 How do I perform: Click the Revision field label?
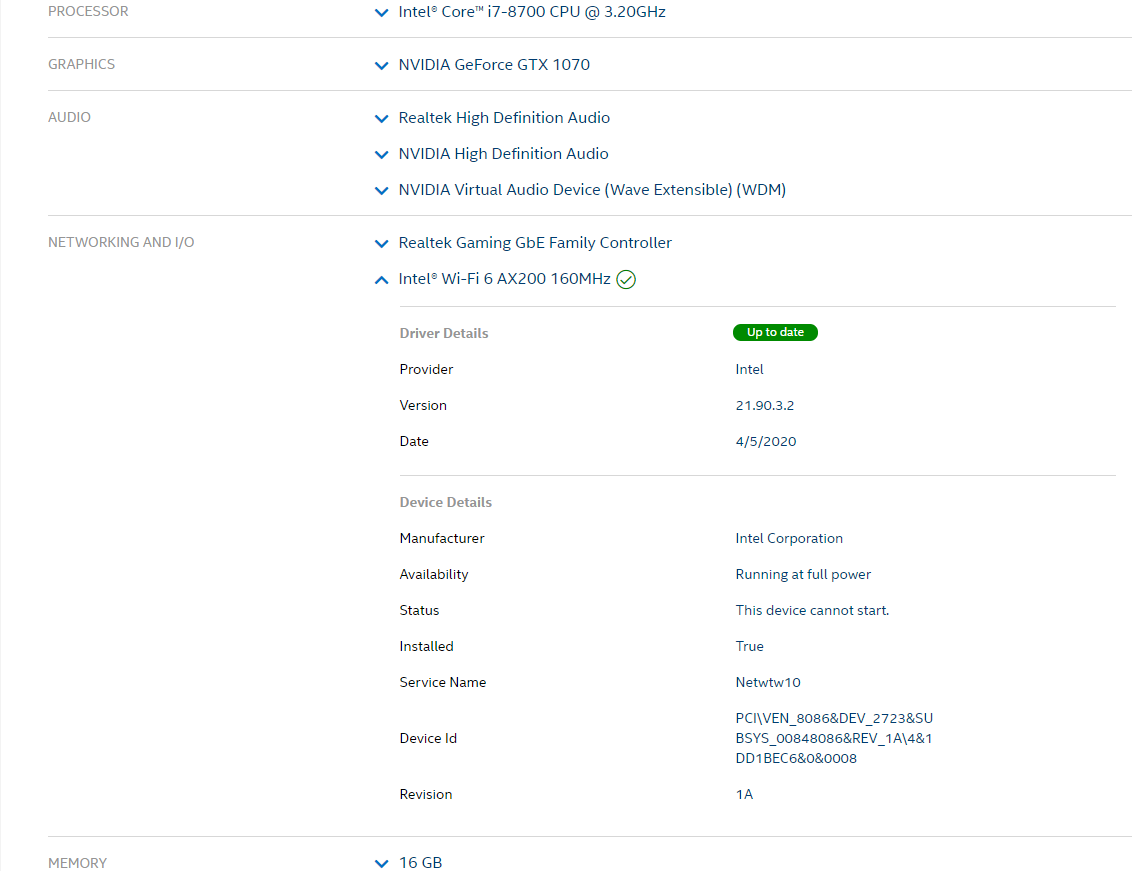[x=425, y=795]
